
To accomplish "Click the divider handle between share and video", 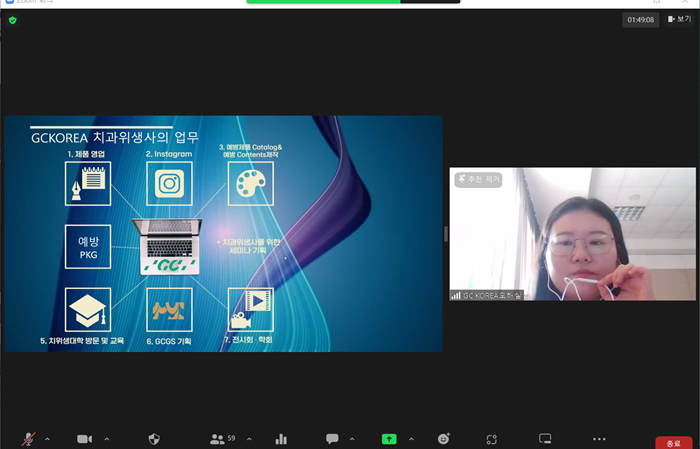I will point(446,234).
